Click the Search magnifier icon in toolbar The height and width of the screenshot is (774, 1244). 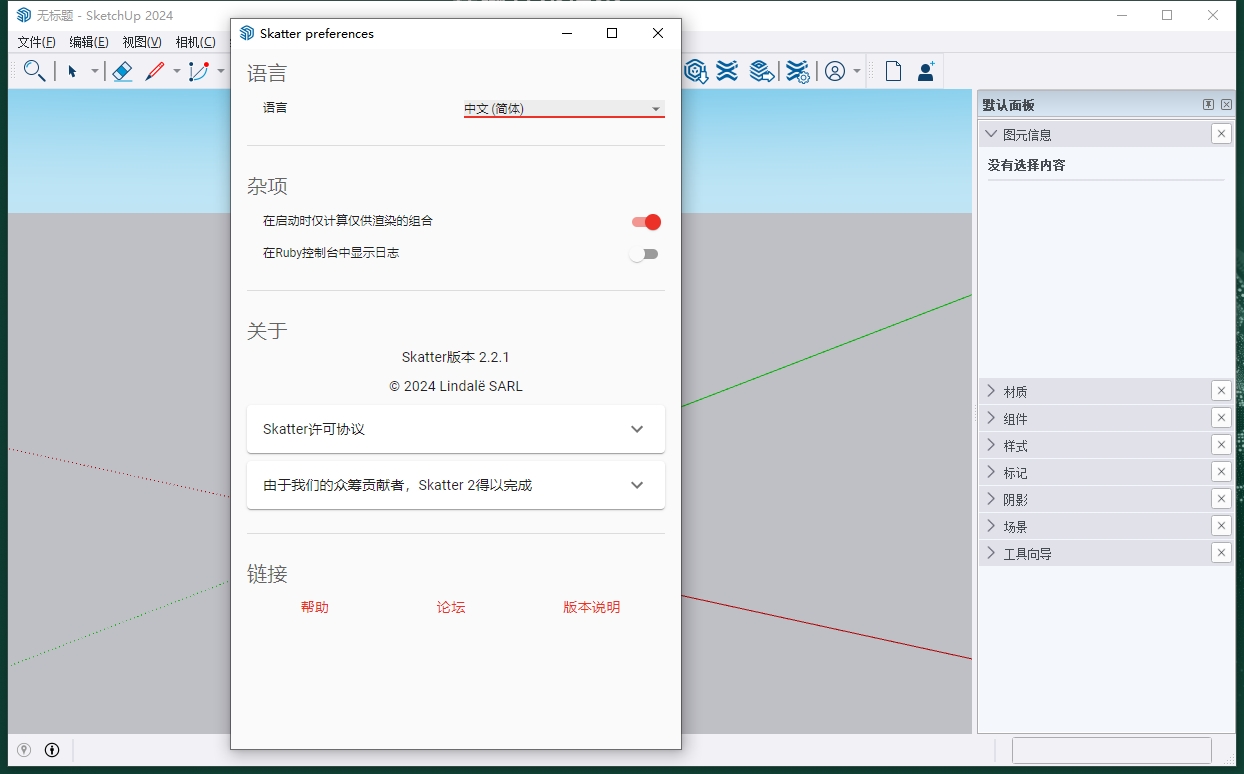[34, 71]
